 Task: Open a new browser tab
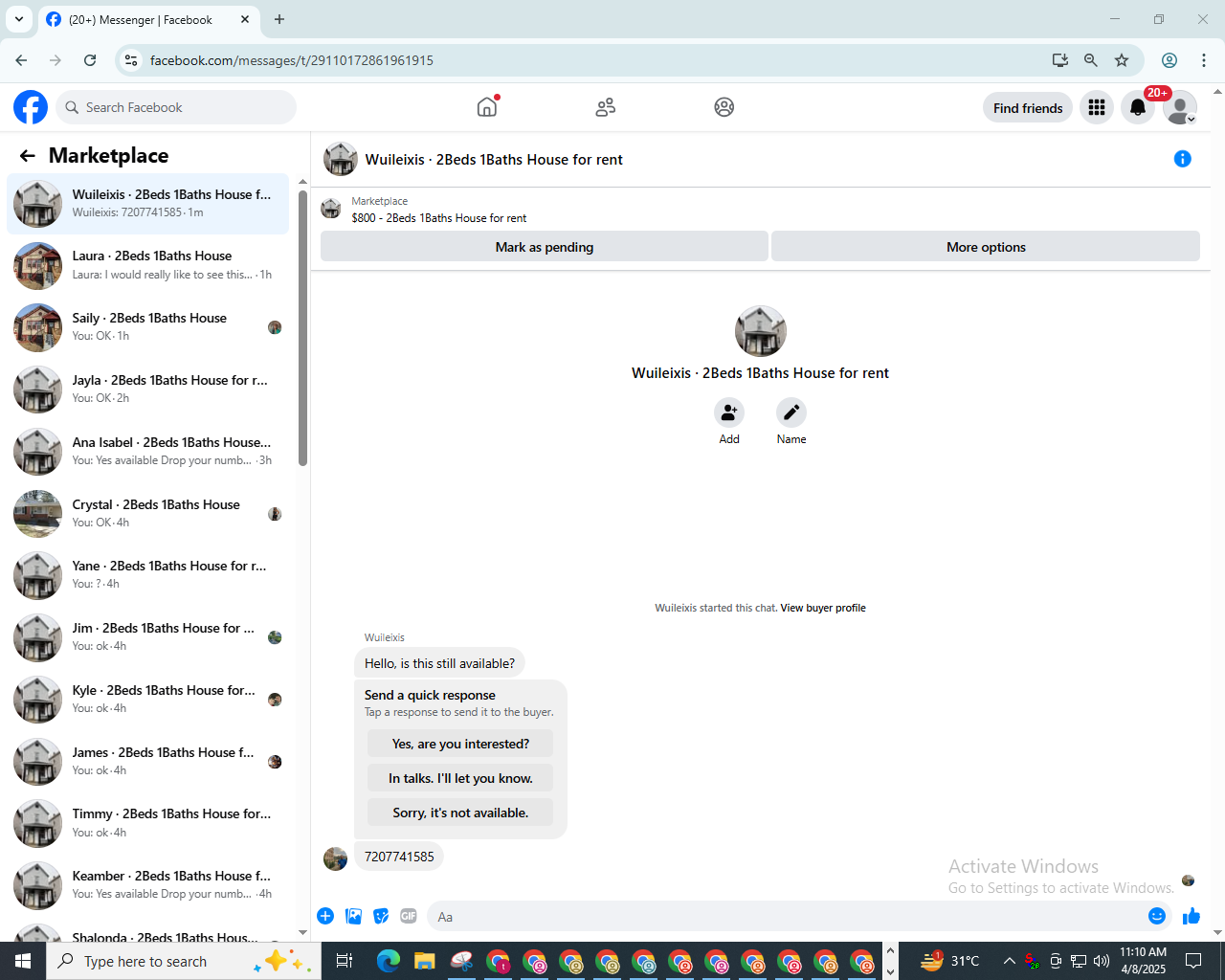click(279, 19)
